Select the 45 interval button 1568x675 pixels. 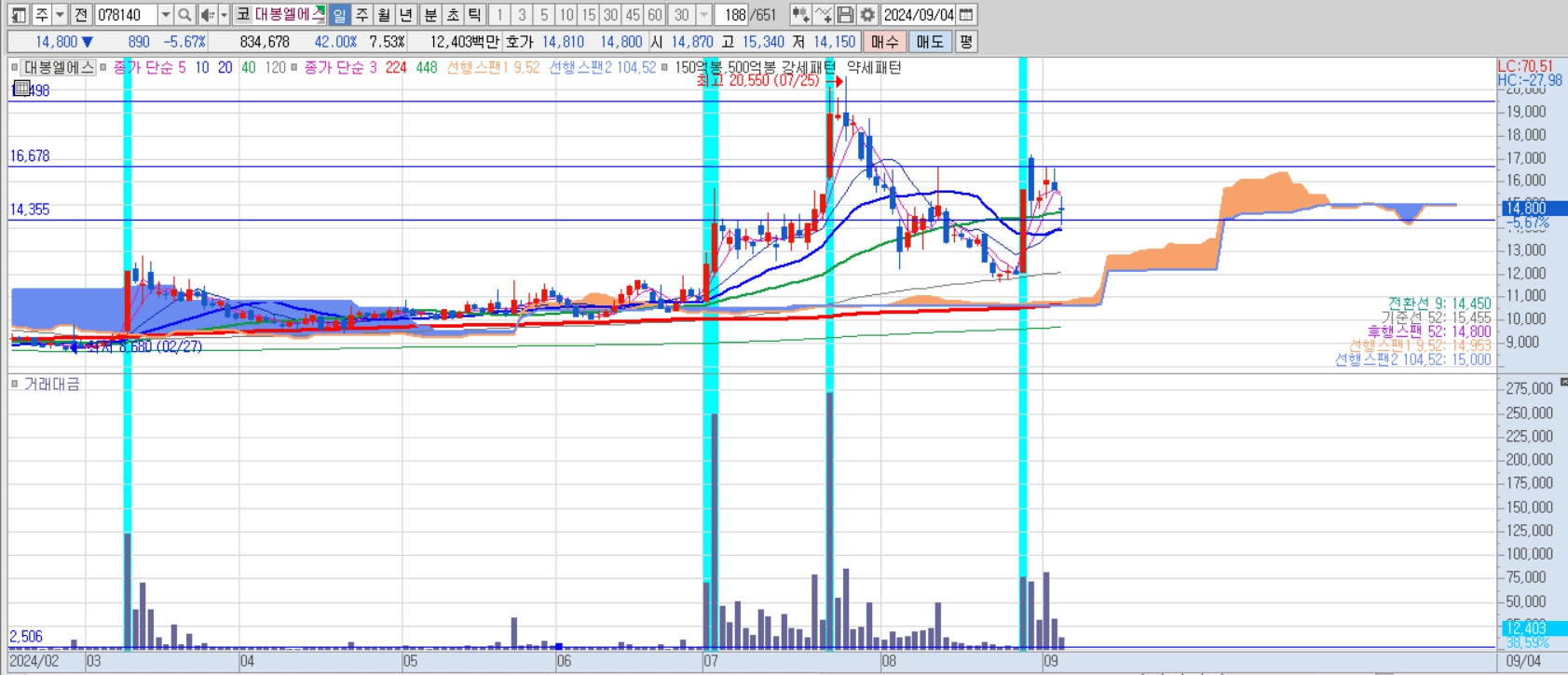(633, 15)
